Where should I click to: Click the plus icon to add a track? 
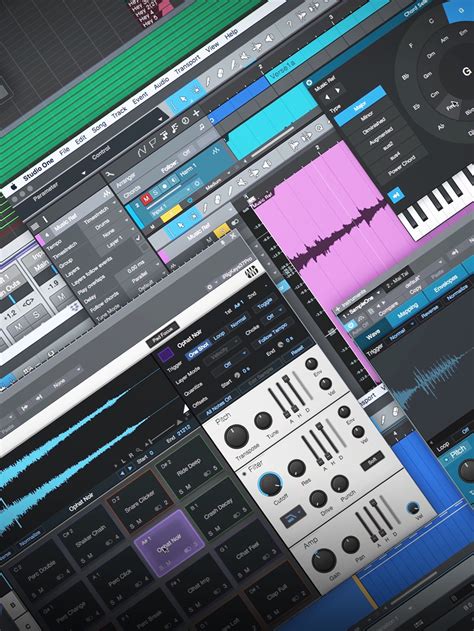(196, 114)
